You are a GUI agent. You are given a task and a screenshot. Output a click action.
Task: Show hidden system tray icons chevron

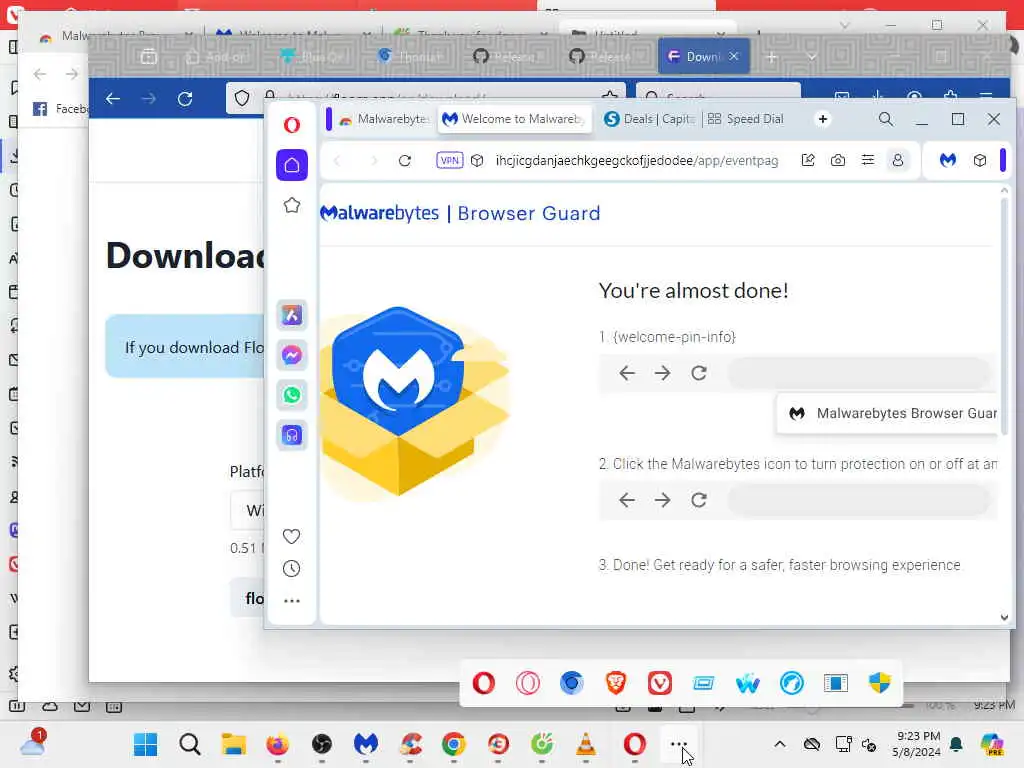click(x=780, y=744)
